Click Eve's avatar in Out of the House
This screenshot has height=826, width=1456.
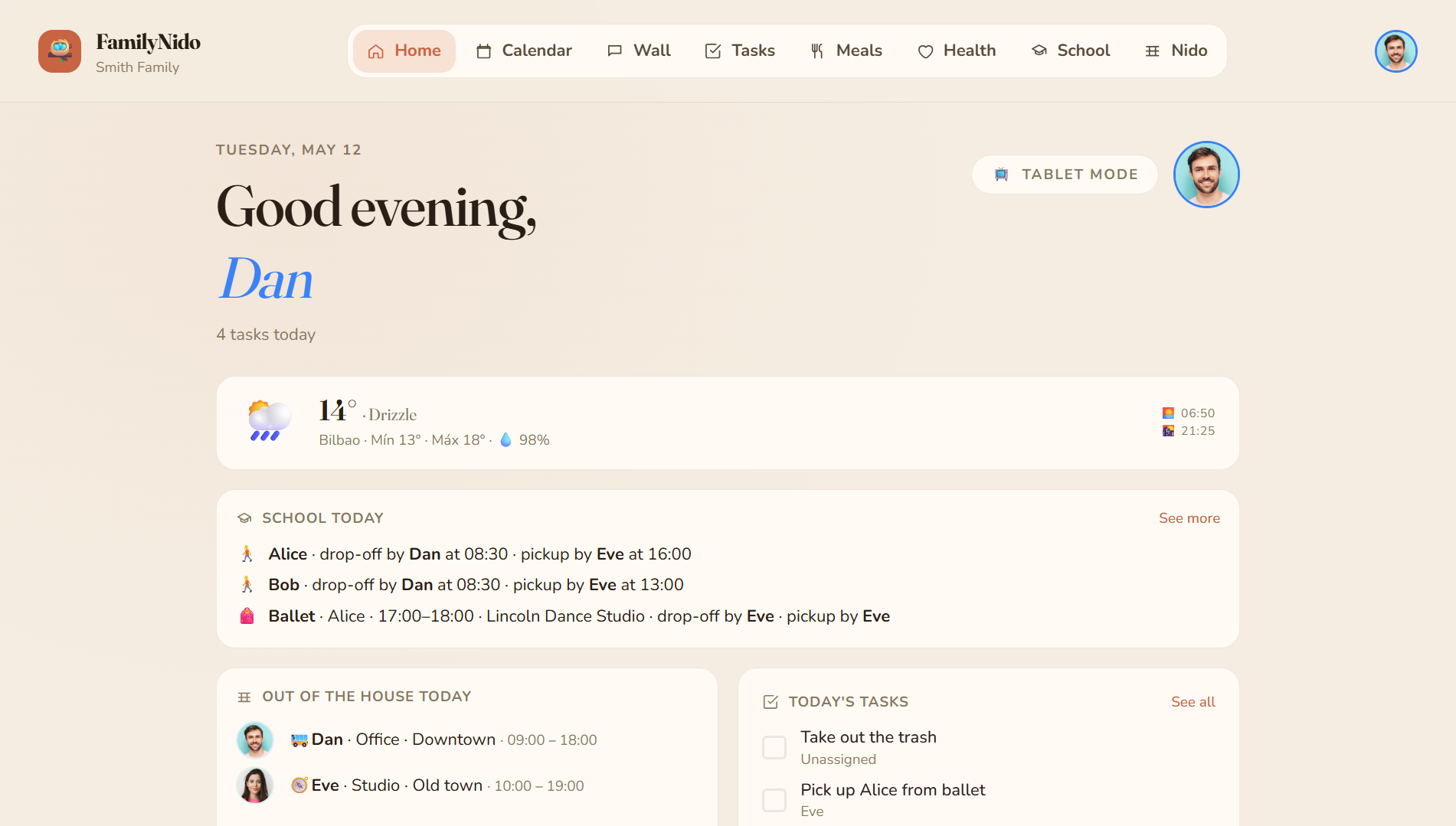tap(255, 785)
